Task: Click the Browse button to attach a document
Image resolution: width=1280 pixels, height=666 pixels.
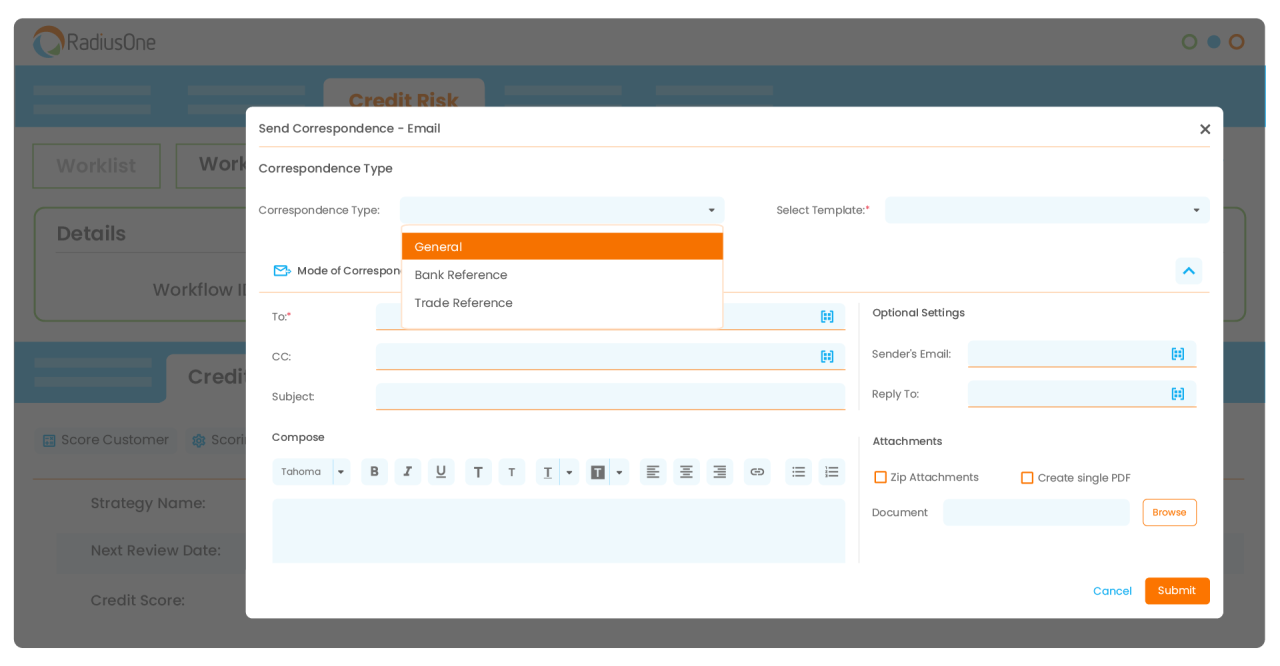Action: [x=1169, y=512]
